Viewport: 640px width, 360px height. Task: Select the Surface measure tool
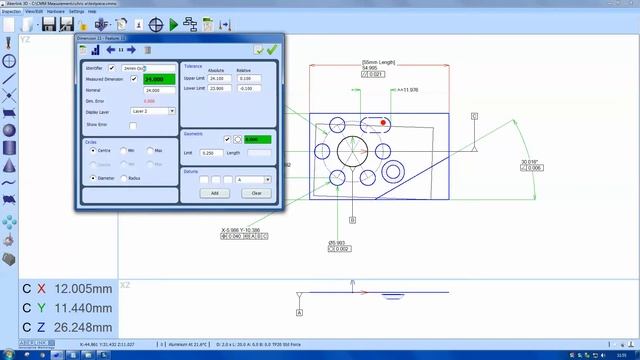click(9, 200)
